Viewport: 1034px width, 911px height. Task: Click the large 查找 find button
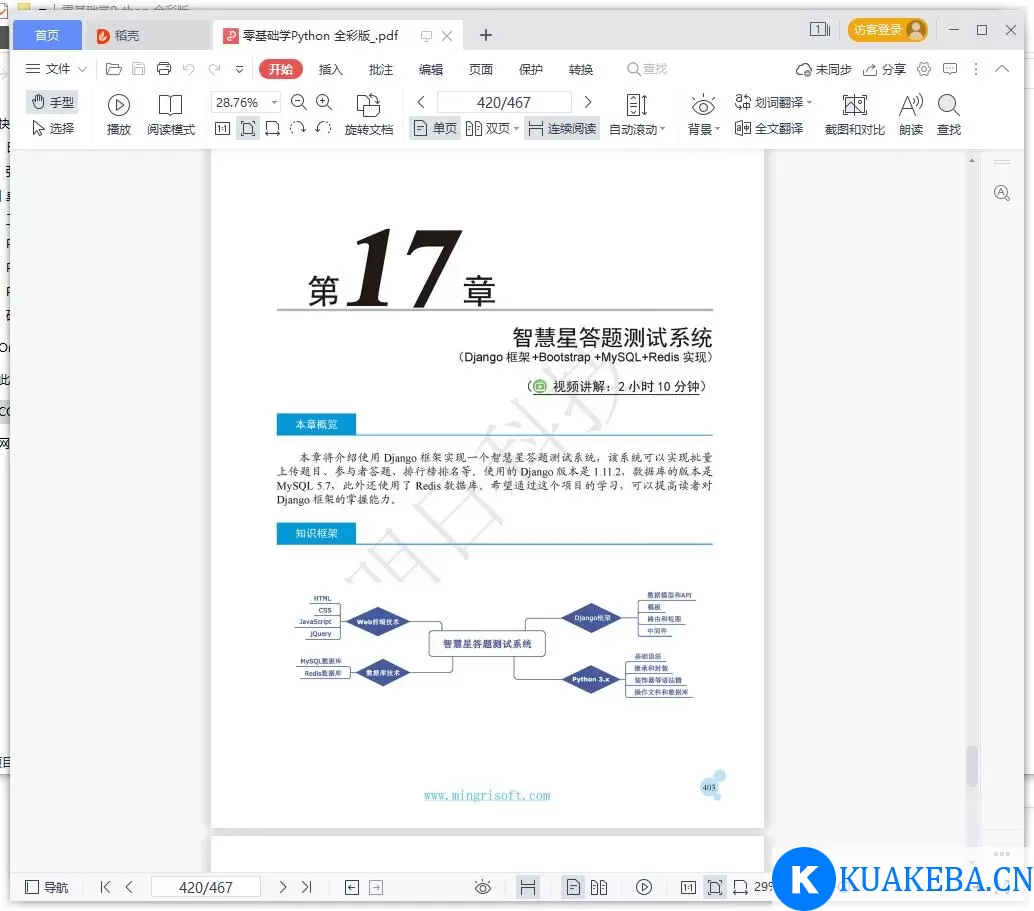[x=949, y=115]
